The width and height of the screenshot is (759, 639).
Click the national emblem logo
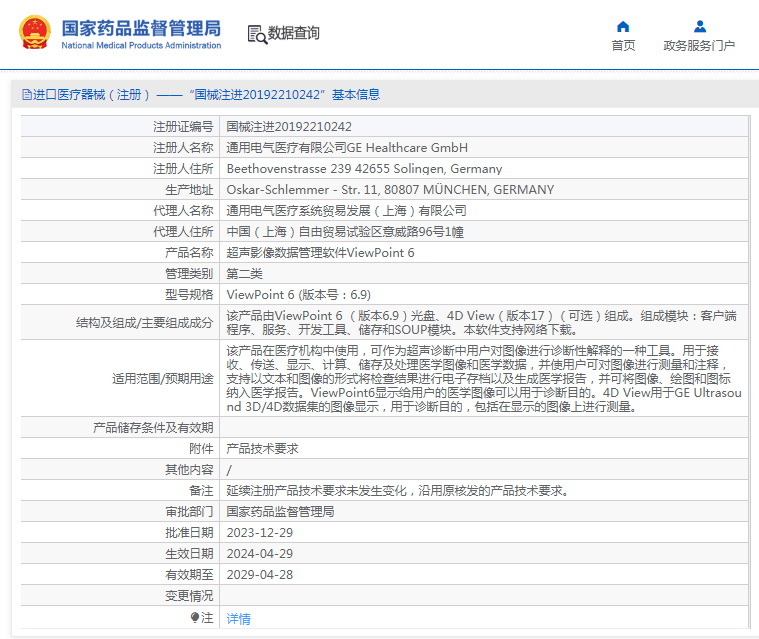coord(35,32)
